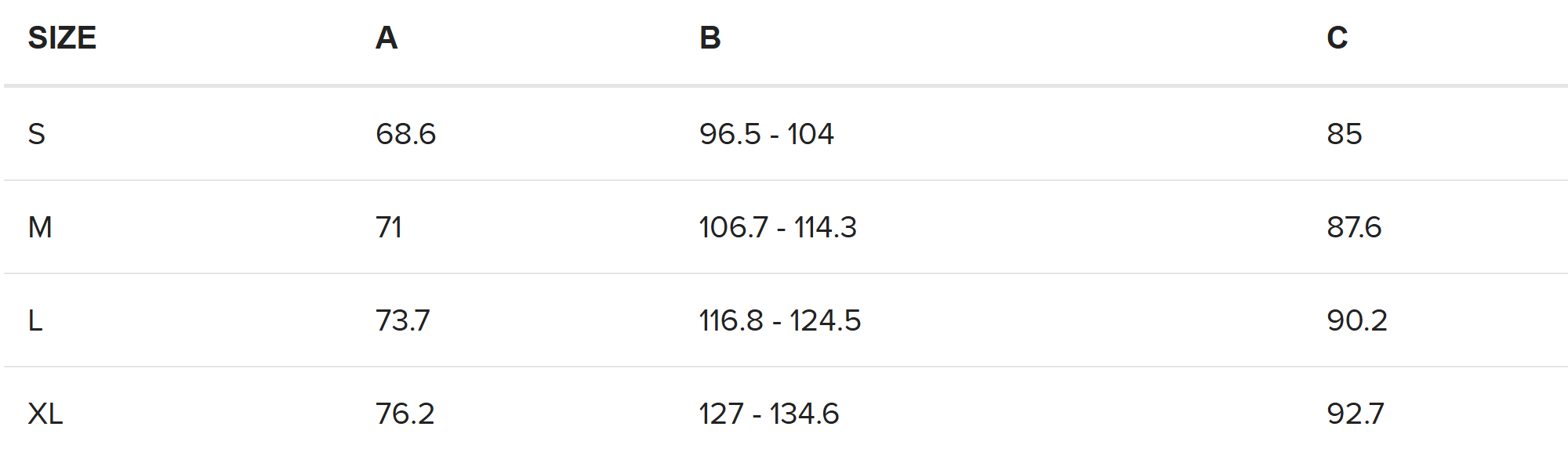Select the S size row label
1568x452 pixels.
click(37, 134)
